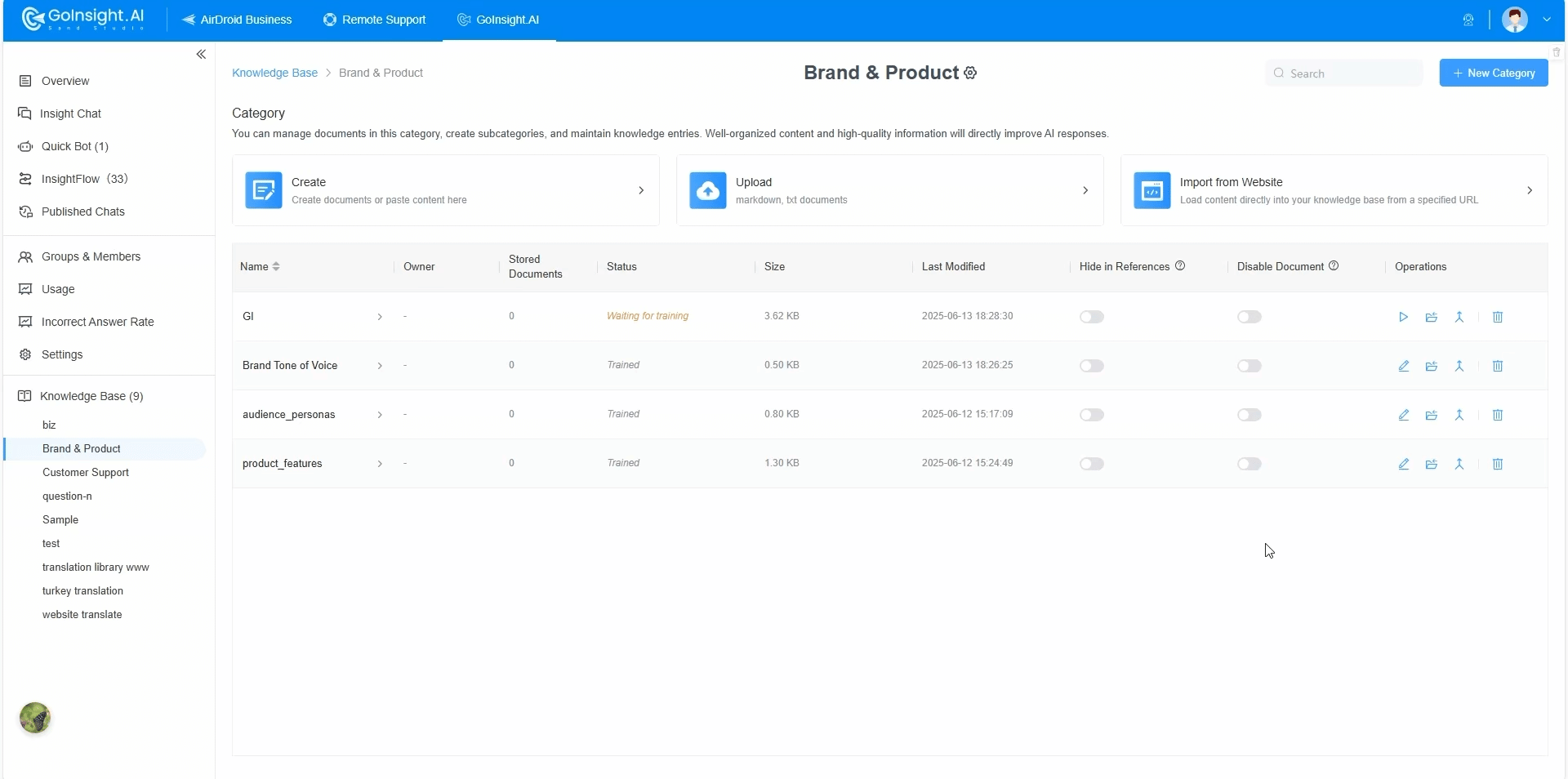This screenshot has width=1568, height=779.
Task: Delete the audience_personas document
Action: (x=1497, y=415)
